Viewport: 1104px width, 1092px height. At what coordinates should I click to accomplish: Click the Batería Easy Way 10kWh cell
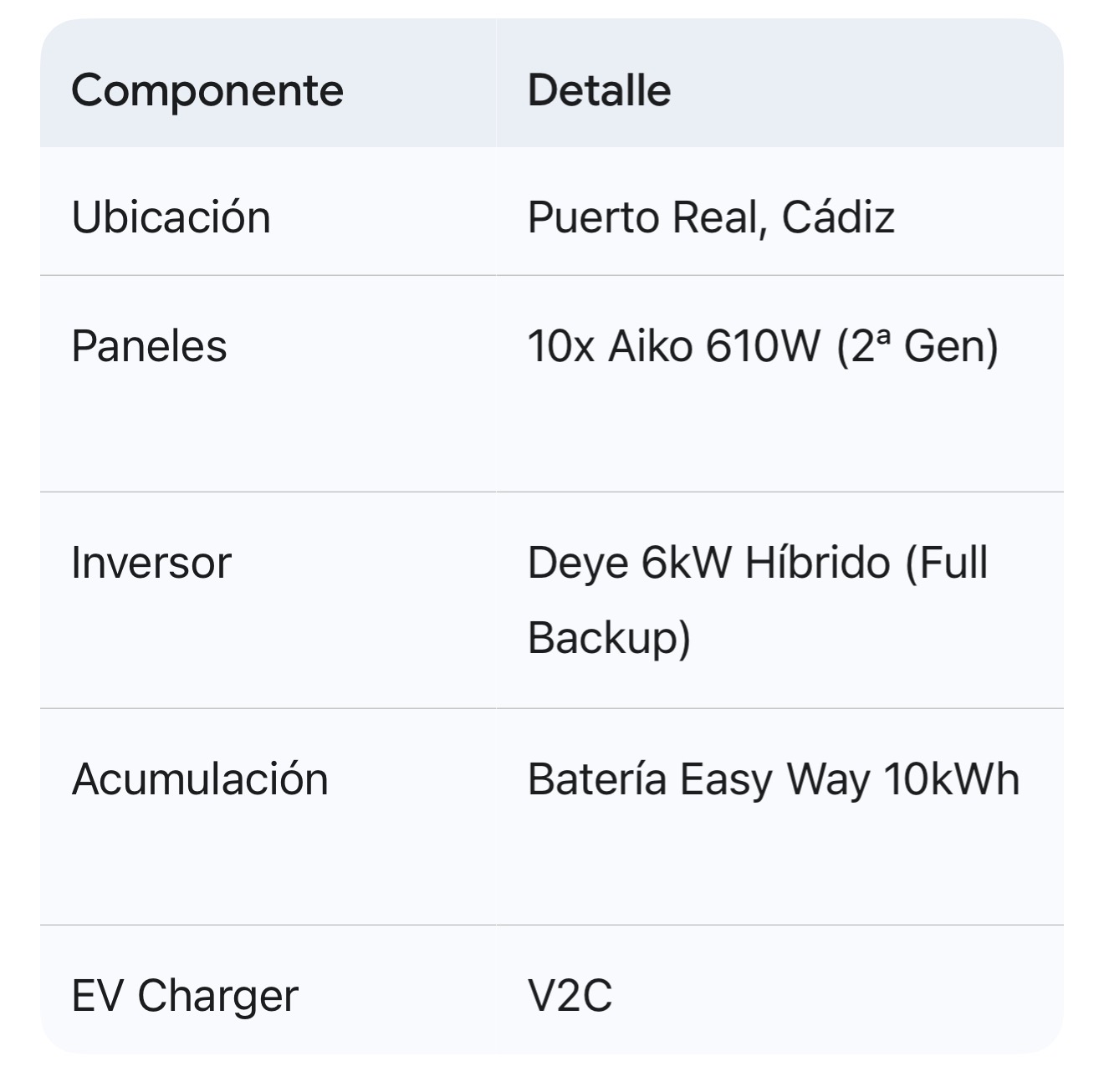click(x=774, y=779)
